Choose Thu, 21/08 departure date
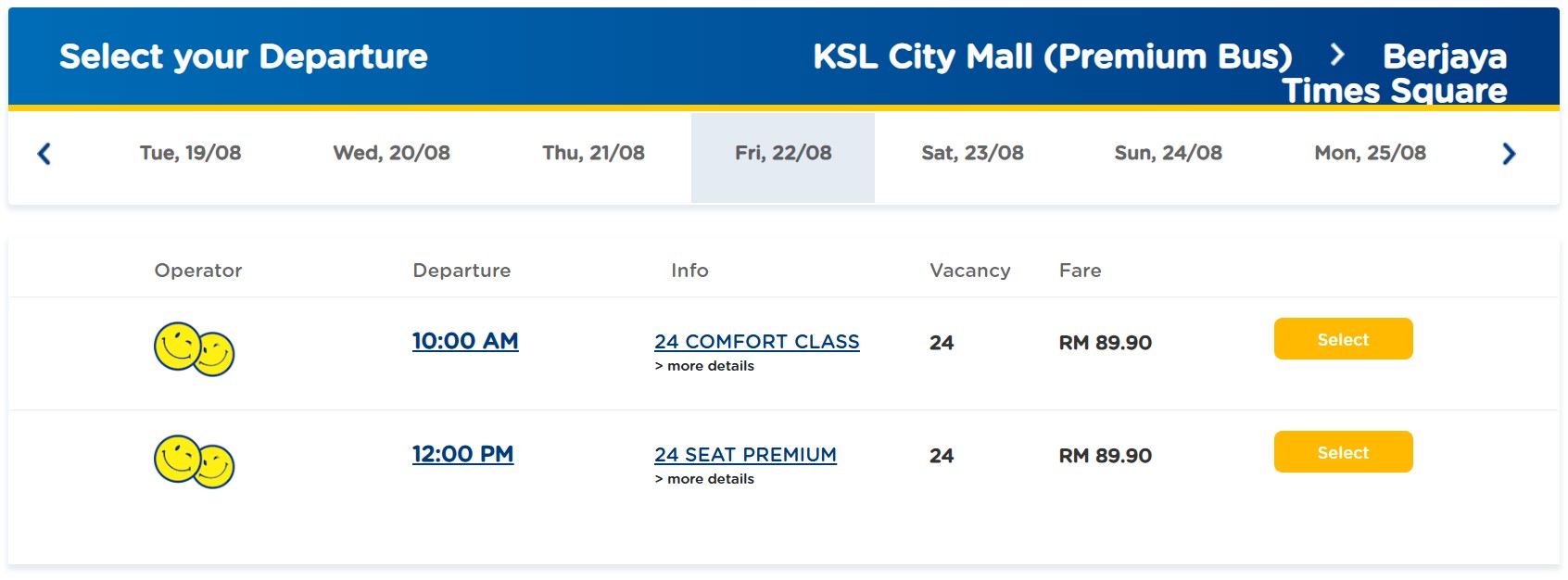This screenshot has height=580, width=1568. pyautogui.click(x=593, y=153)
